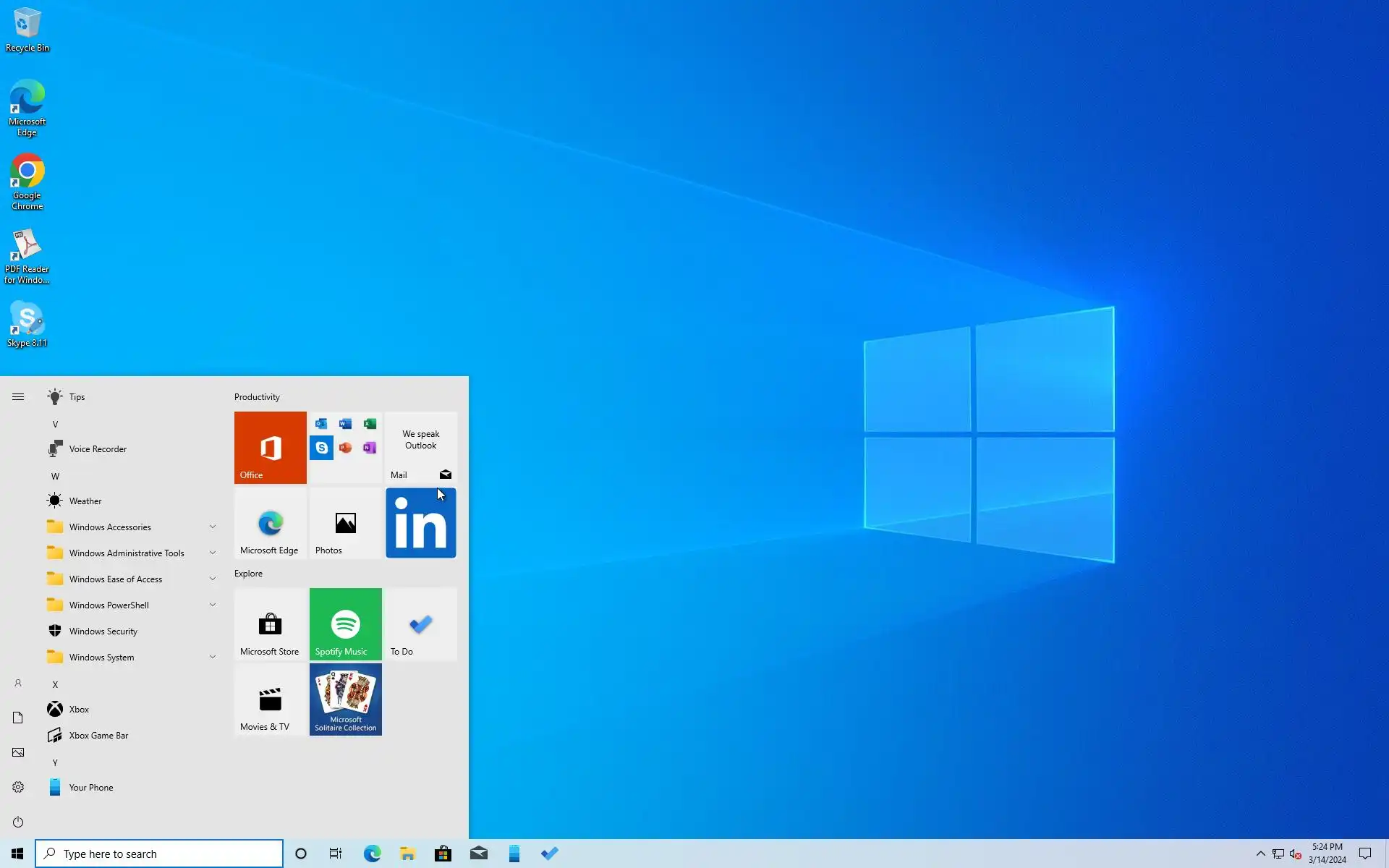The width and height of the screenshot is (1389, 868).
Task: Select Windows Security in the app list
Action: 103,631
